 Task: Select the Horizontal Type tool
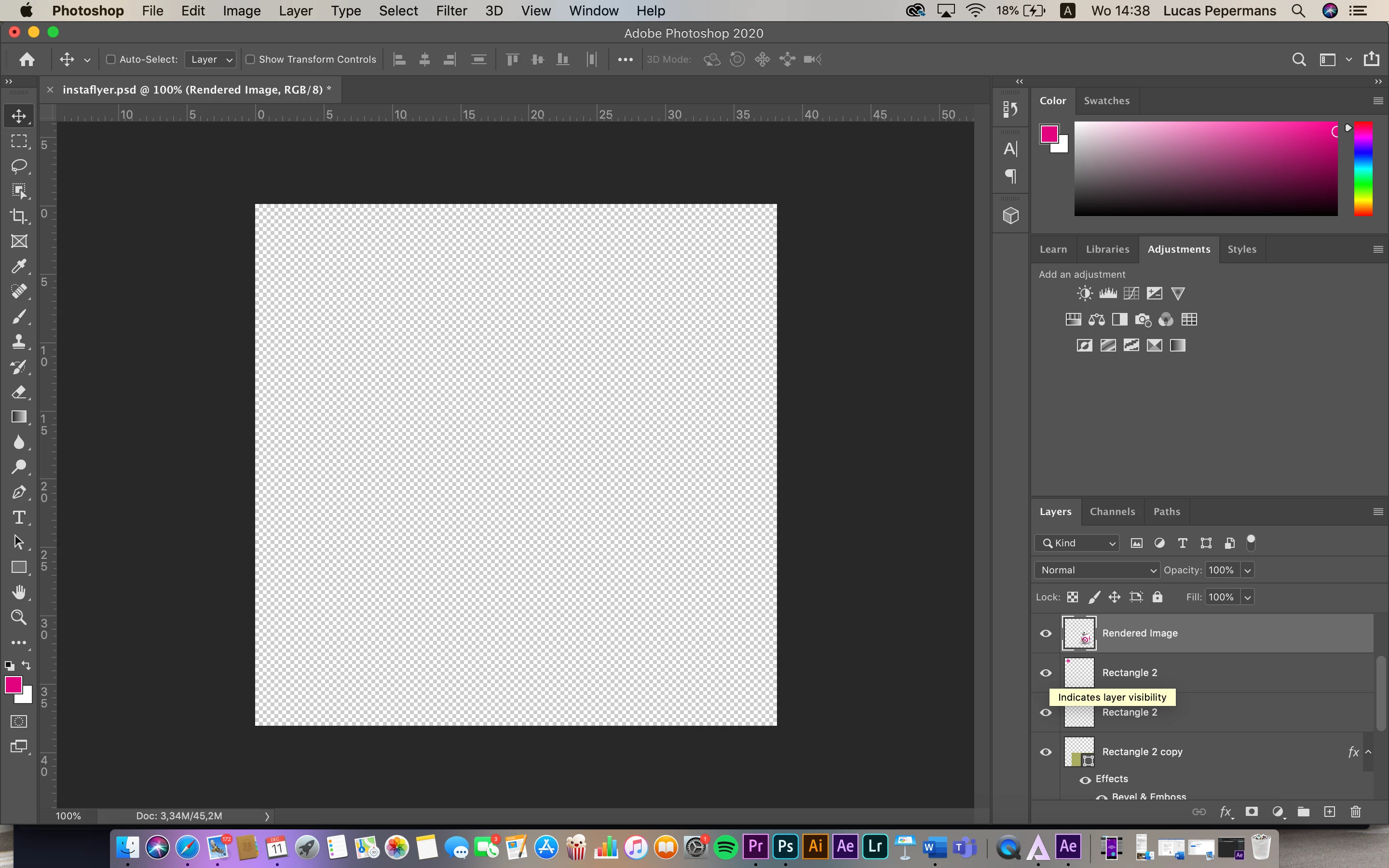19,517
